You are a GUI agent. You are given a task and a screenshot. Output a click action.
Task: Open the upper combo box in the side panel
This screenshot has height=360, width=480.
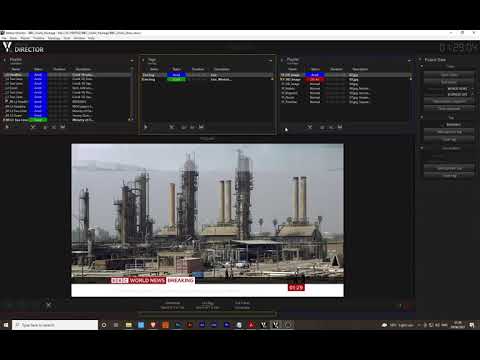pyautogui.click(x=460, y=89)
